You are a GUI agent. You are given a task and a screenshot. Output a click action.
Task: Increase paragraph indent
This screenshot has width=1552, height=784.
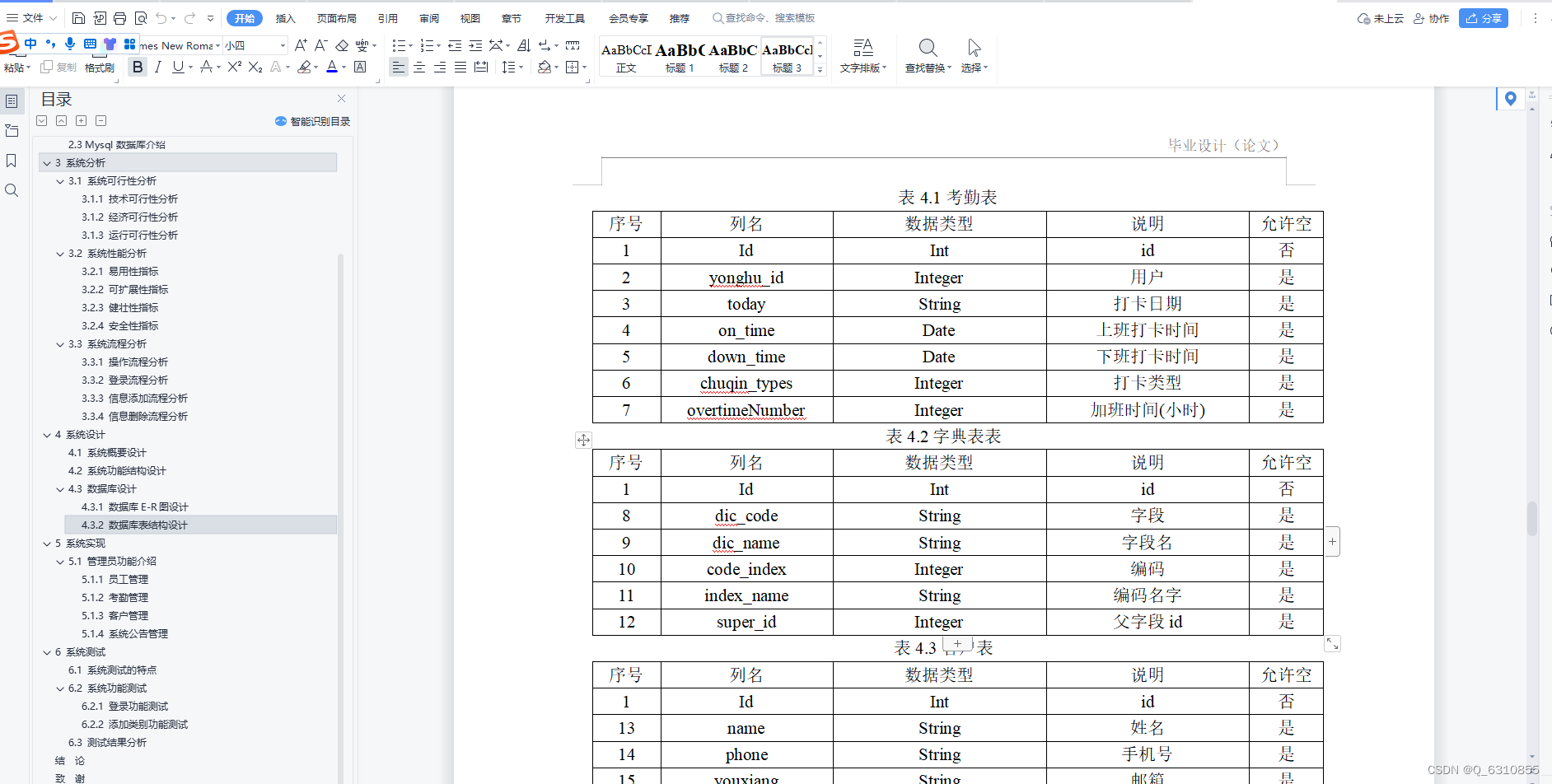475,45
